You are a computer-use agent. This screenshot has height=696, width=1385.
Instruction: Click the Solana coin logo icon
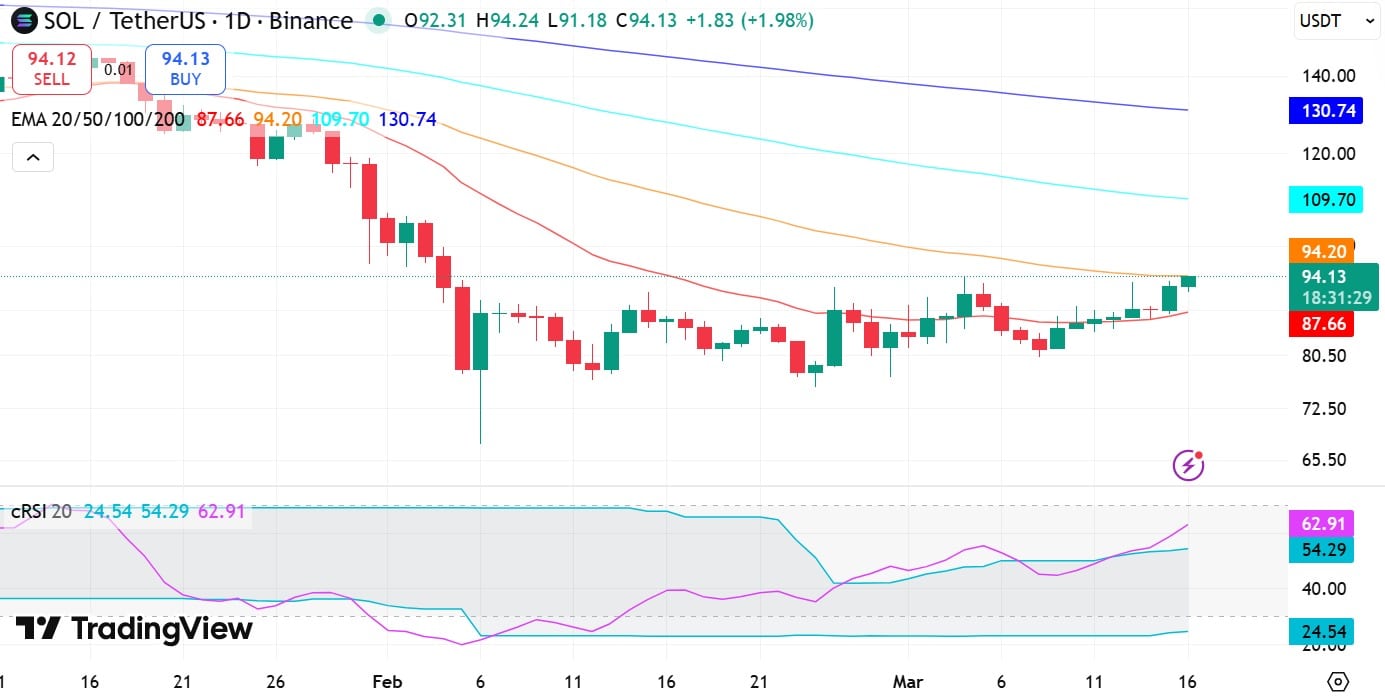pyautogui.click(x=21, y=20)
